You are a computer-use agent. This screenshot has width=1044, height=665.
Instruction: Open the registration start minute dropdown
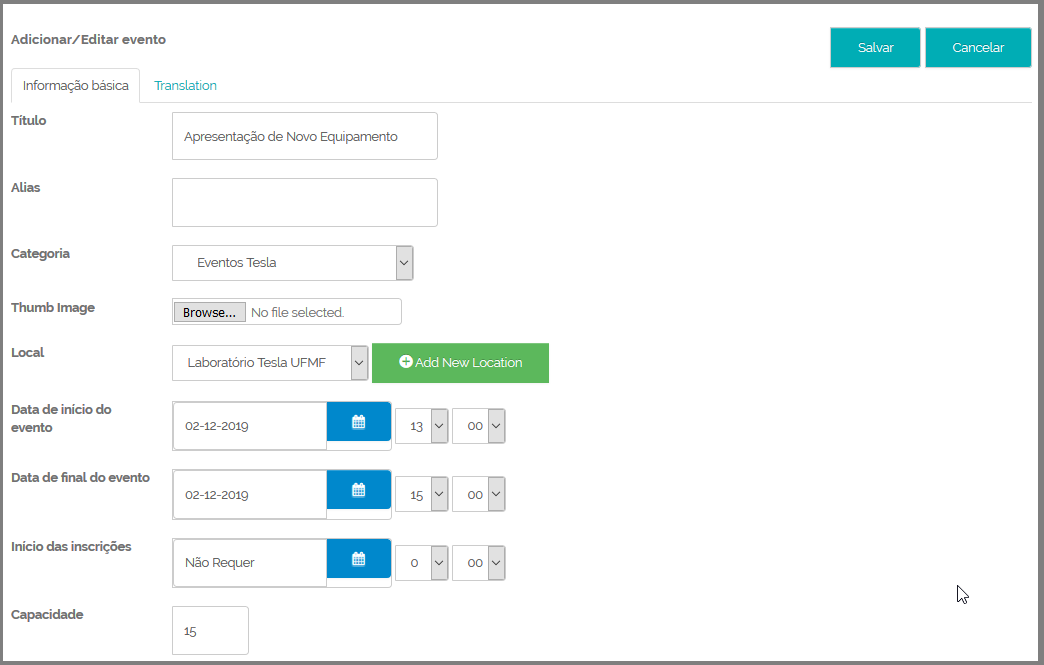[x=479, y=563]
